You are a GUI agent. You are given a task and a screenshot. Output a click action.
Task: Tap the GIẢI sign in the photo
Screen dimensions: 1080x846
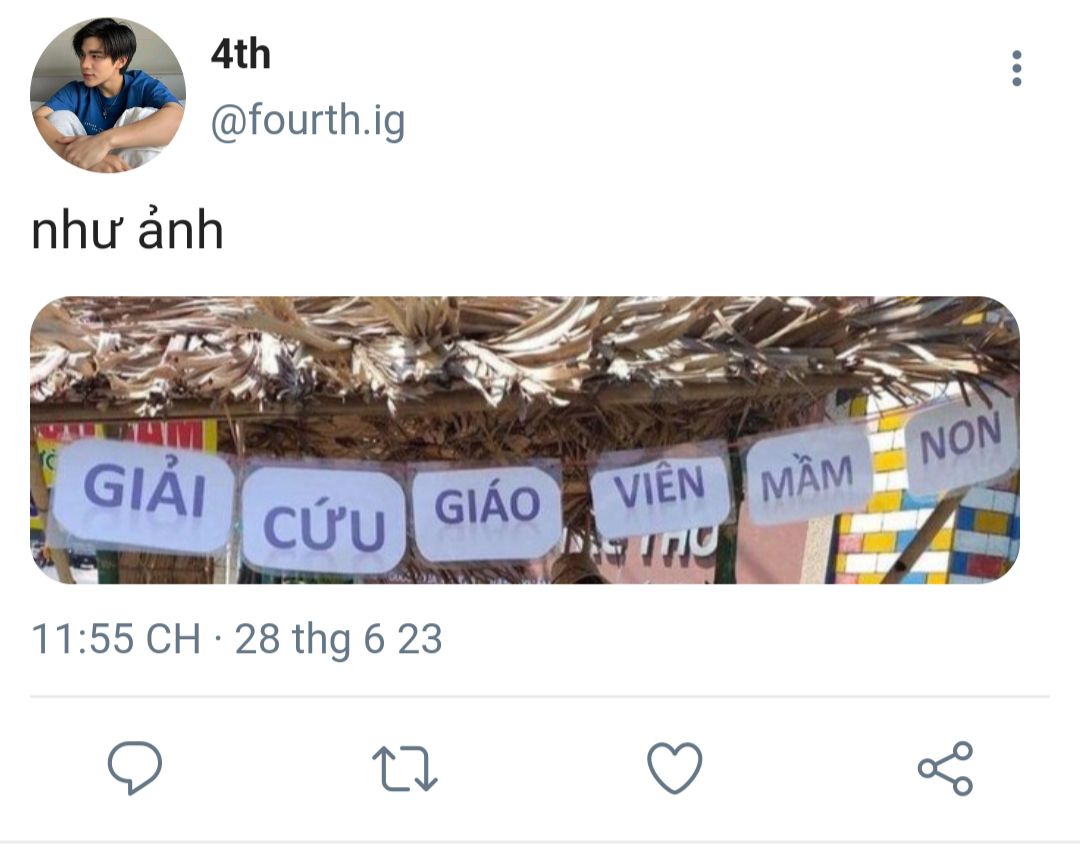[144, 495]
